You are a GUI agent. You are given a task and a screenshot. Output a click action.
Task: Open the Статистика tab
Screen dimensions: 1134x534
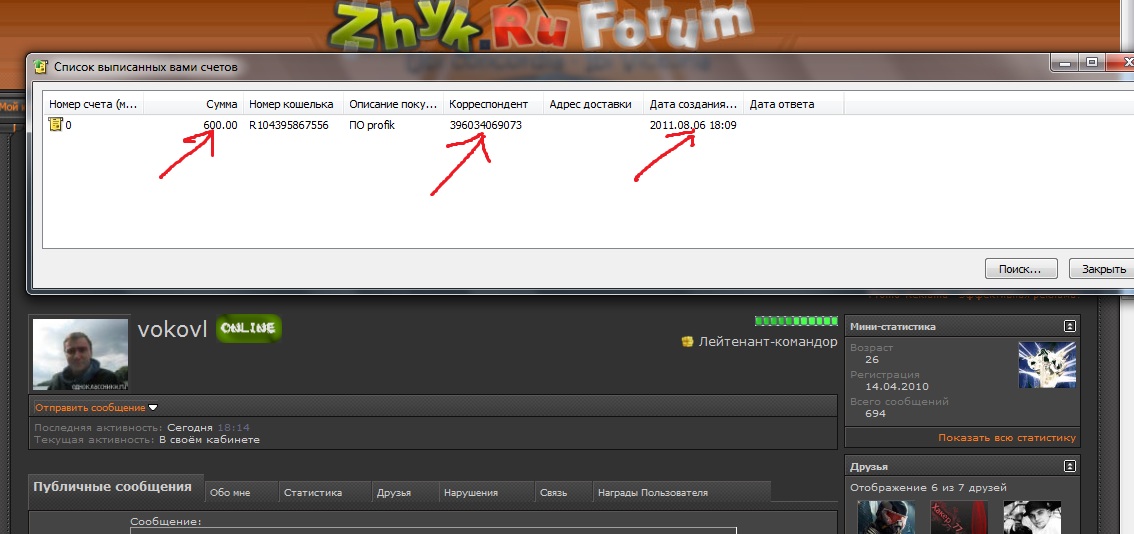coord(312,493)
